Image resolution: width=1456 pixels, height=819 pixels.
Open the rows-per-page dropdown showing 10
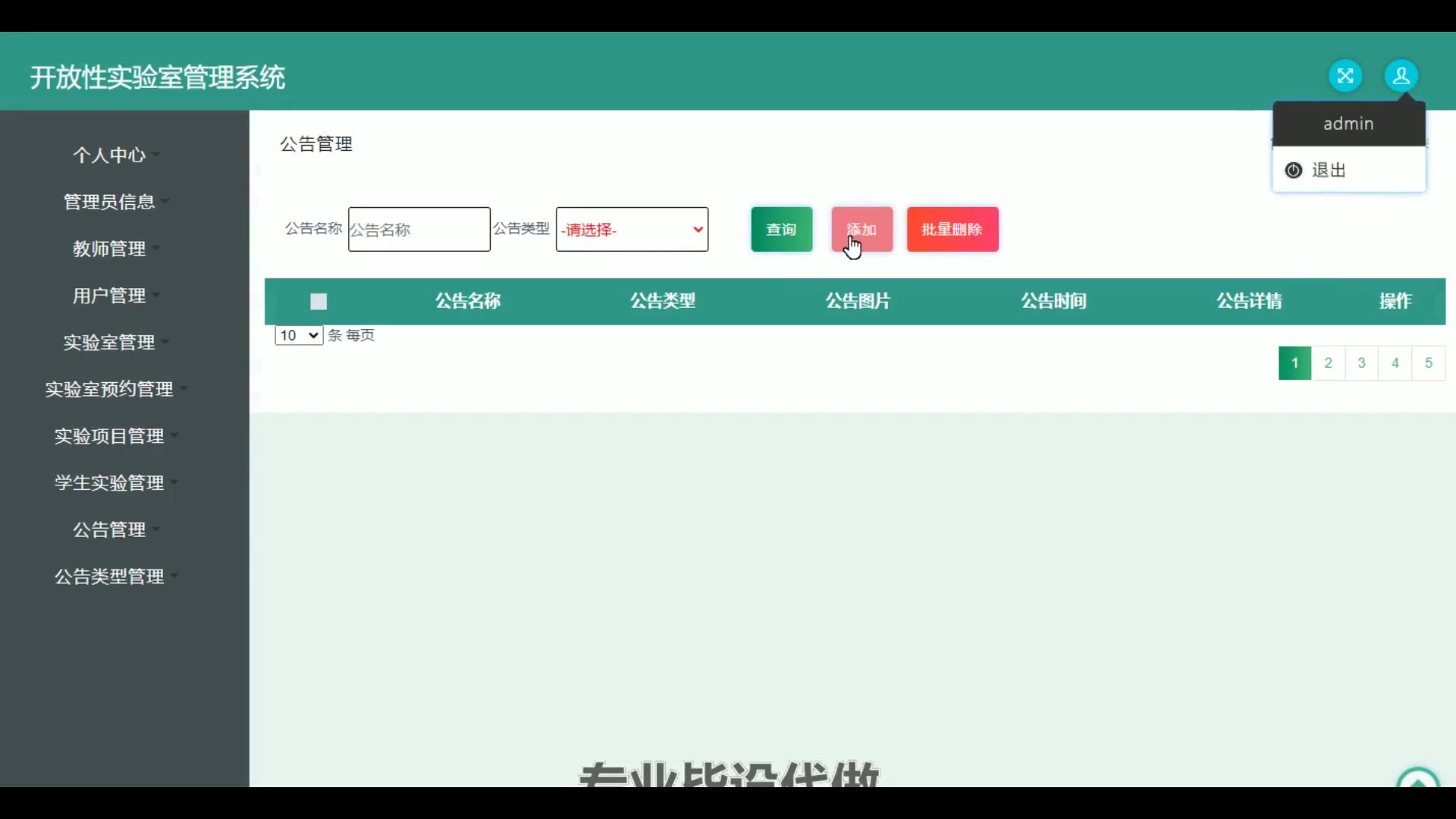coord(299,335)
